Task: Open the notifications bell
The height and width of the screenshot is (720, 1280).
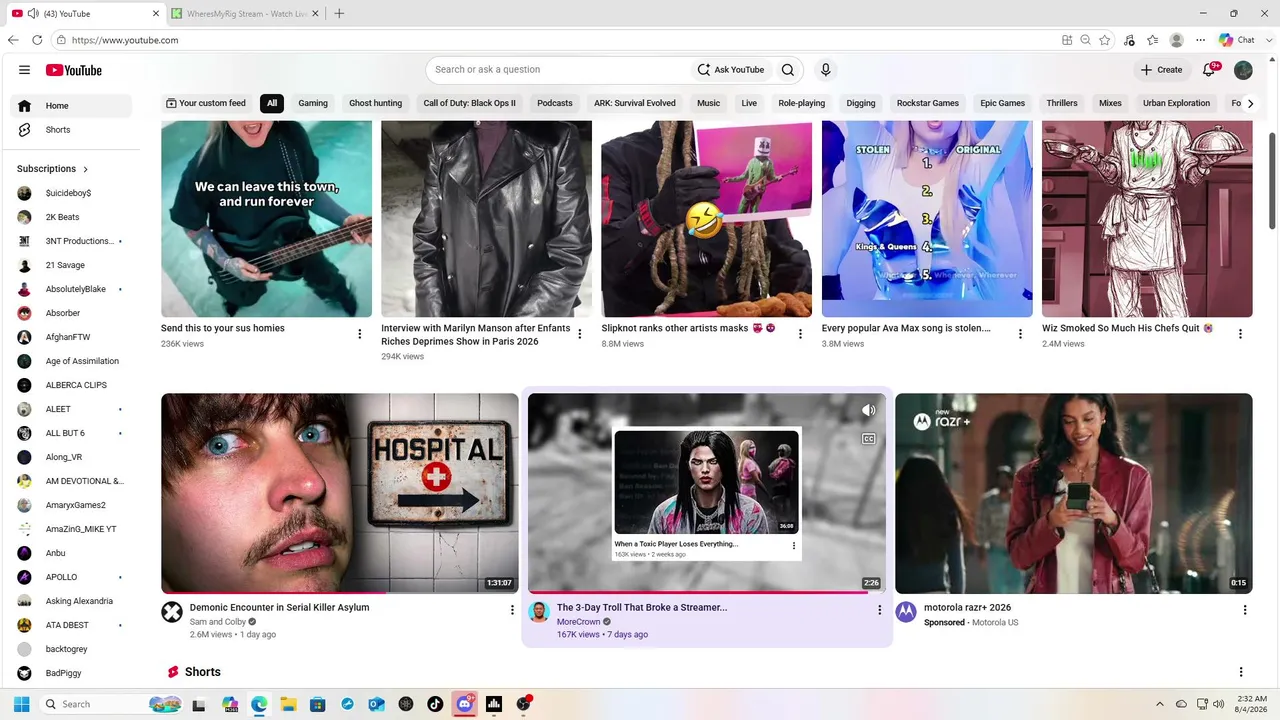Action: pos(1209,70)
